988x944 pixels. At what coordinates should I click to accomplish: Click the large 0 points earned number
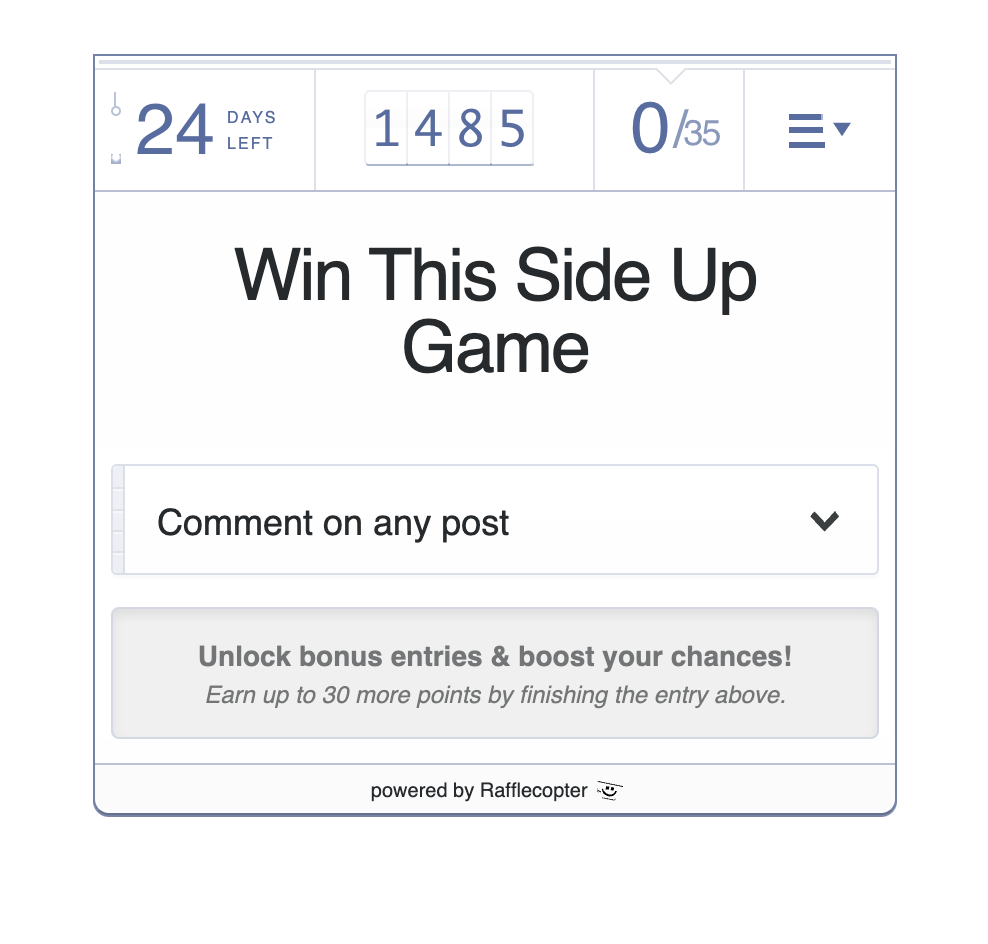pyautogui.click(x=650, y=128)
